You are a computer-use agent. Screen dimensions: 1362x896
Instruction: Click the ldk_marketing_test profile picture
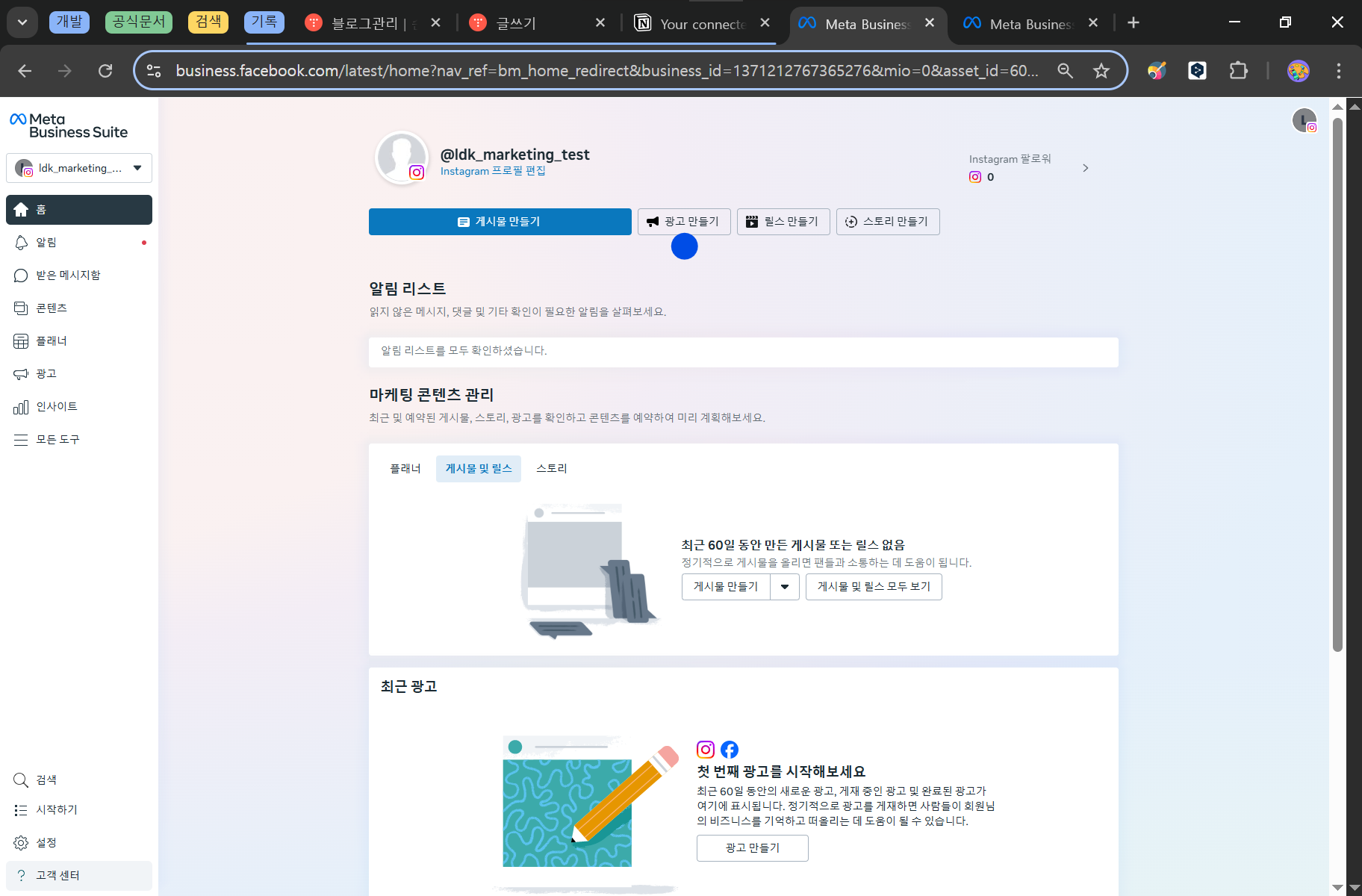[402, 158]
